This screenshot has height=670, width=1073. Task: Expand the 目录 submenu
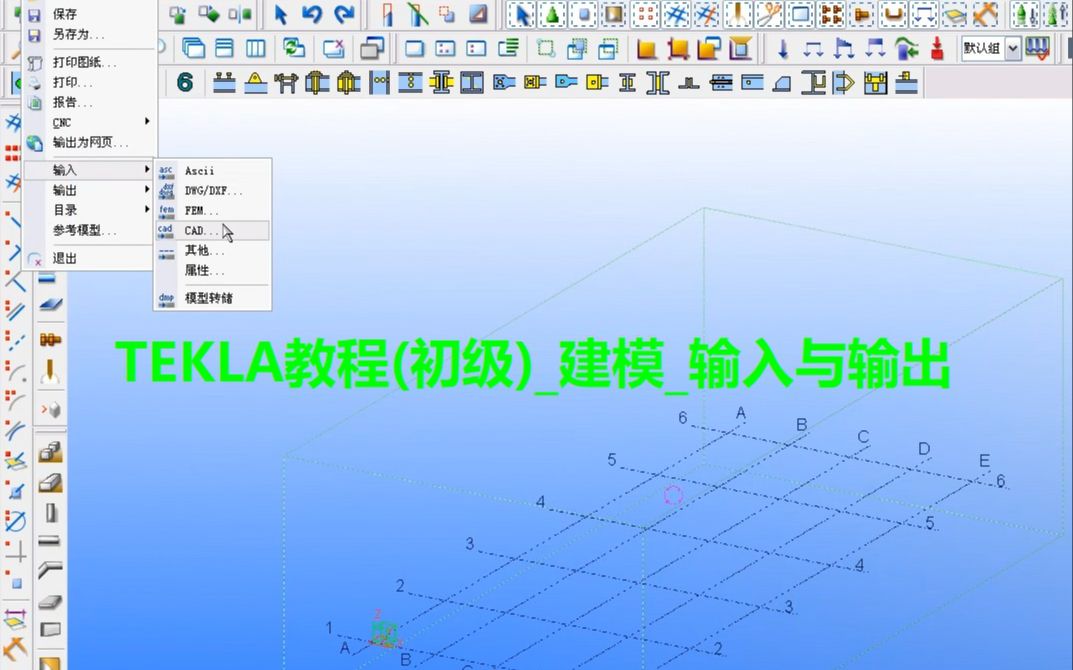[x=64, y=210]
